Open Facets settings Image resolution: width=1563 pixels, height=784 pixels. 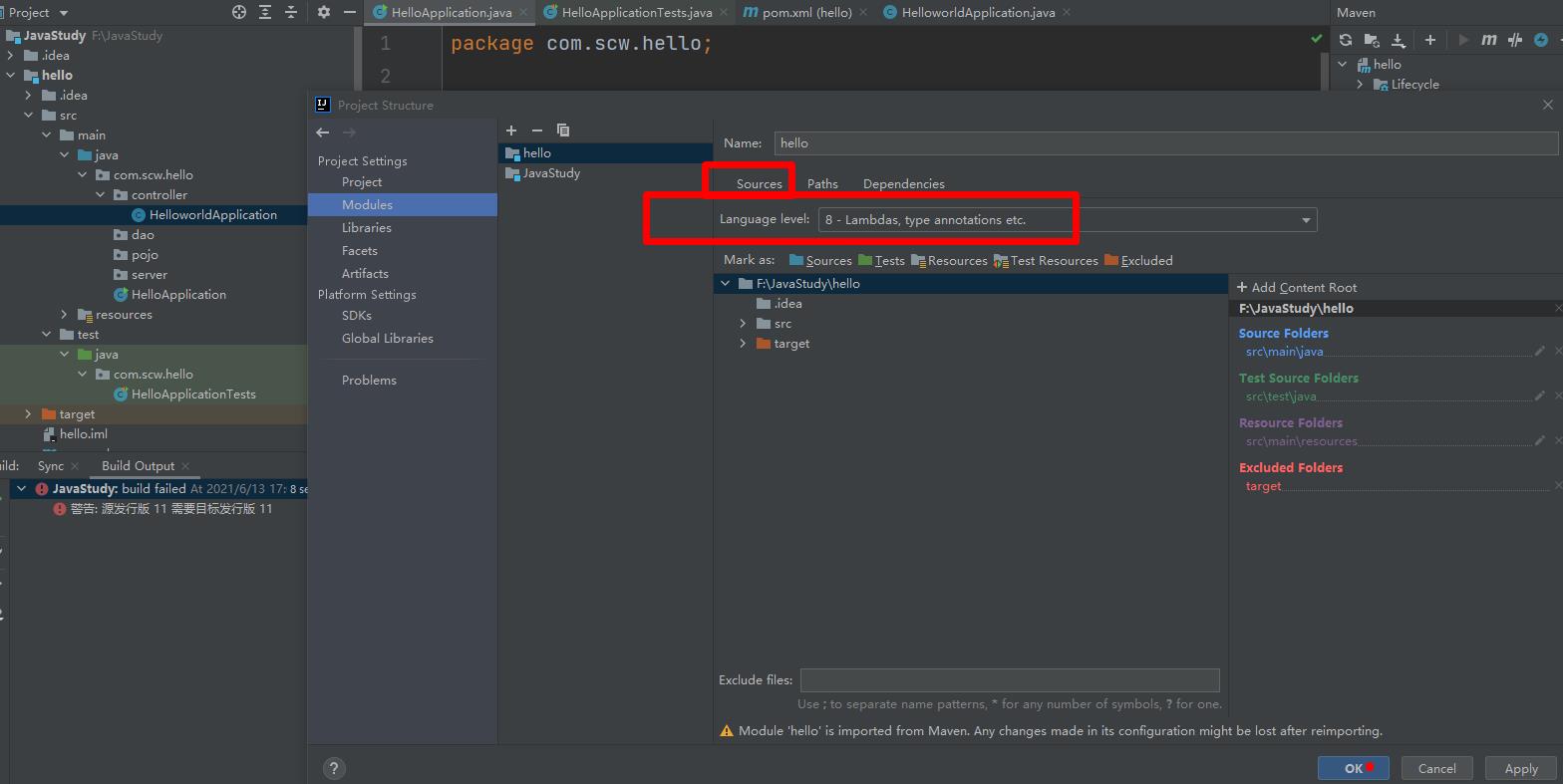(x=360, y=251)
